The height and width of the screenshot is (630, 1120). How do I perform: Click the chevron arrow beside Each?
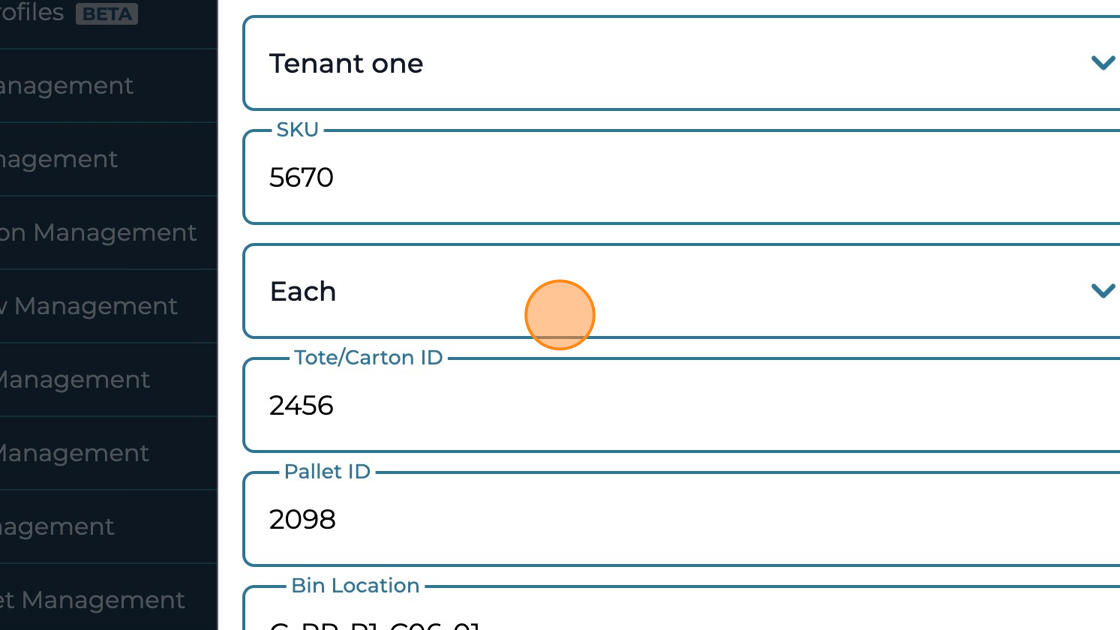click(1102, 292)
